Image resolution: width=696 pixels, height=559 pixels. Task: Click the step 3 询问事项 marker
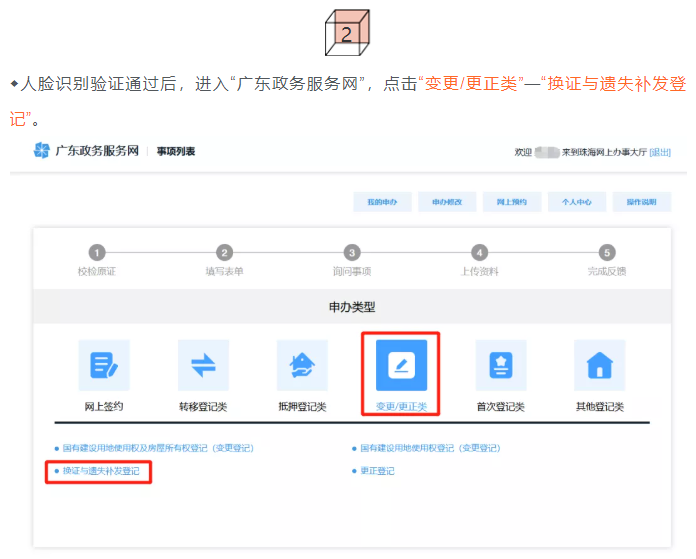(x=352, y=253)
